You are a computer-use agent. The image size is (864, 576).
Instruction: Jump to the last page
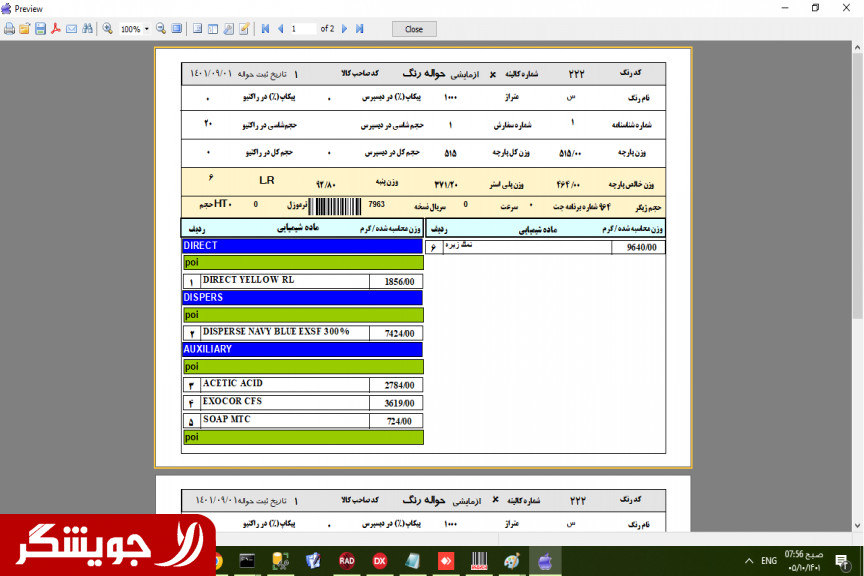(x=359, y=29)
